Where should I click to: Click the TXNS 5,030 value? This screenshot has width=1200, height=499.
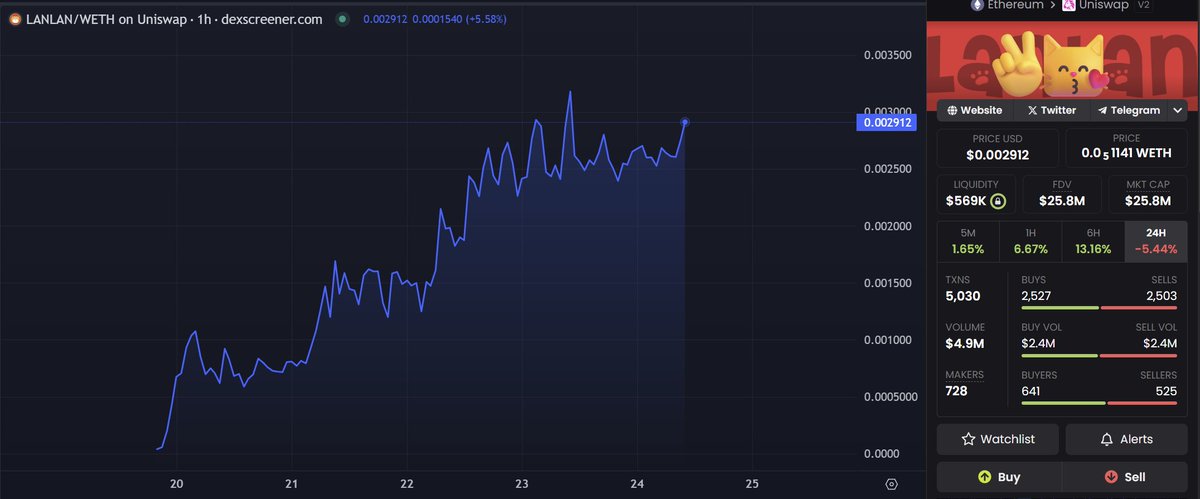point(963,296)
